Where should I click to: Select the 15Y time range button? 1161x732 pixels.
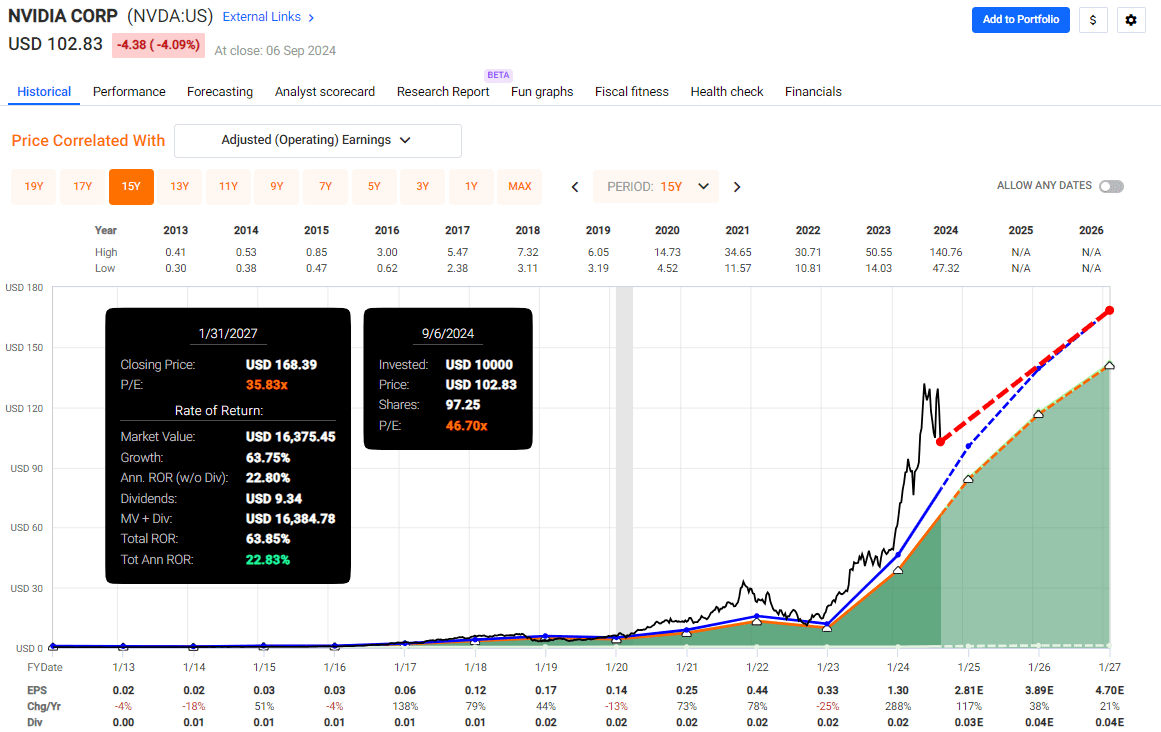pos(131,187)
